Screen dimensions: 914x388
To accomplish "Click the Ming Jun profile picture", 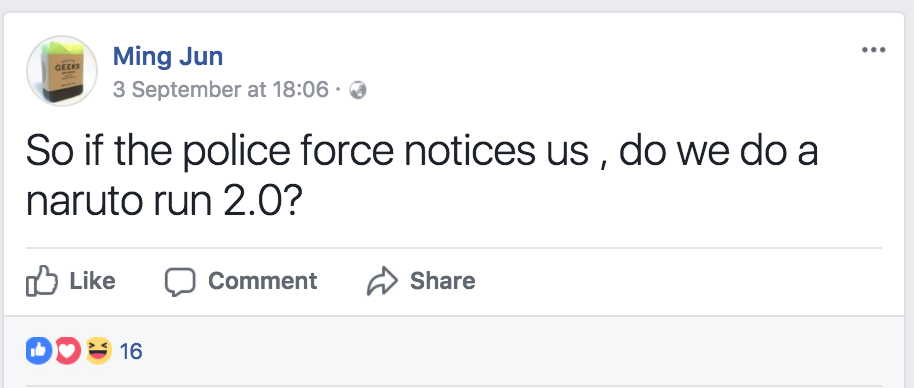I will click(x=62, y=71).
